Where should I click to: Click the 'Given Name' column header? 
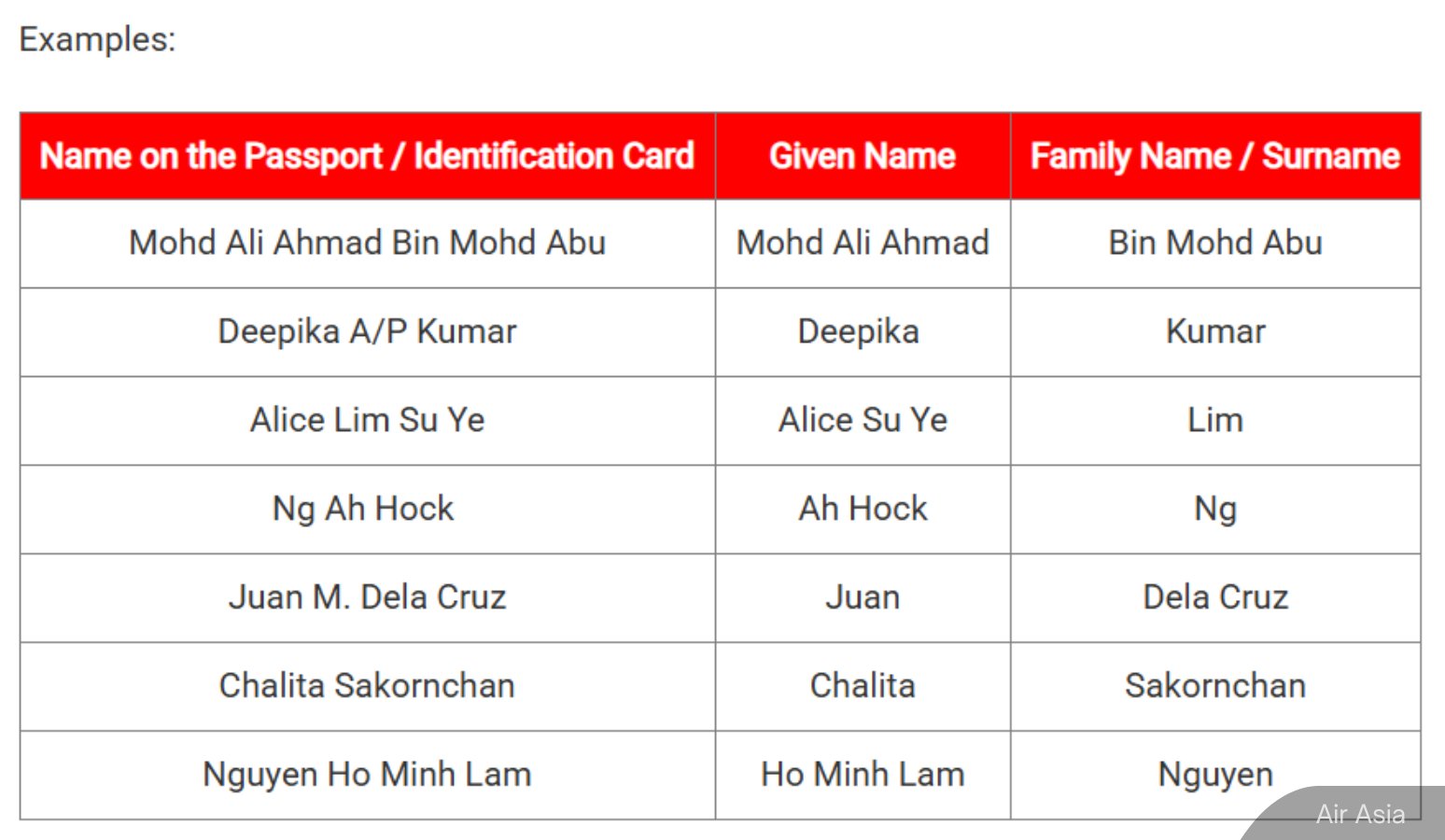click(x=863, y=156)
